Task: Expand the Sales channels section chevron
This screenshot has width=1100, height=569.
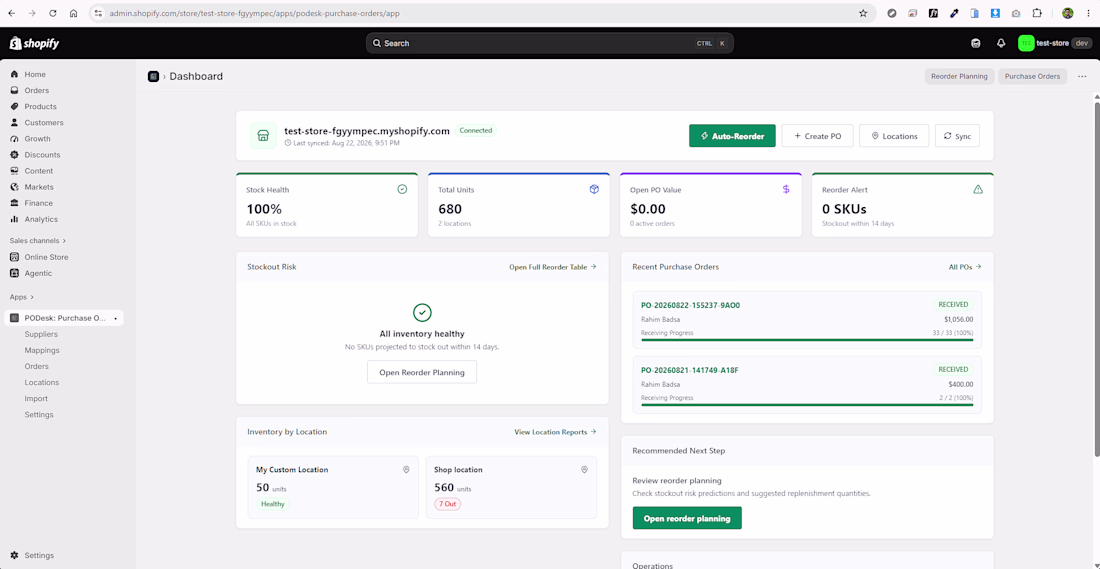Action: click(64, 241)
